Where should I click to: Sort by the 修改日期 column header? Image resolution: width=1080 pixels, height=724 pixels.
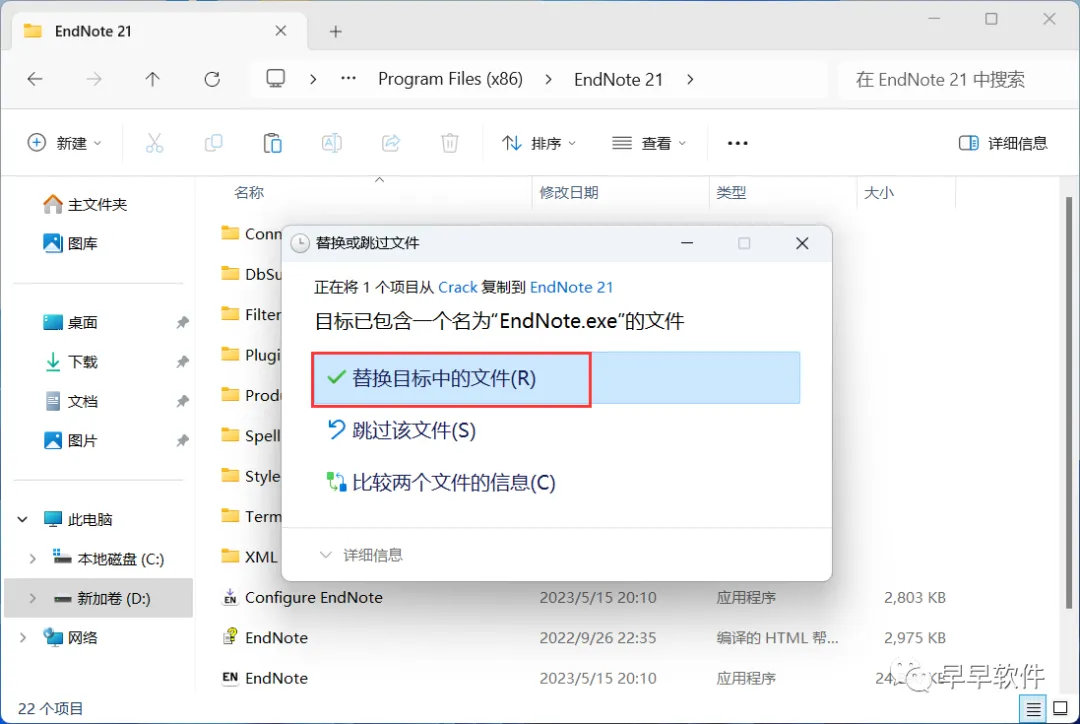click(569, 193)
